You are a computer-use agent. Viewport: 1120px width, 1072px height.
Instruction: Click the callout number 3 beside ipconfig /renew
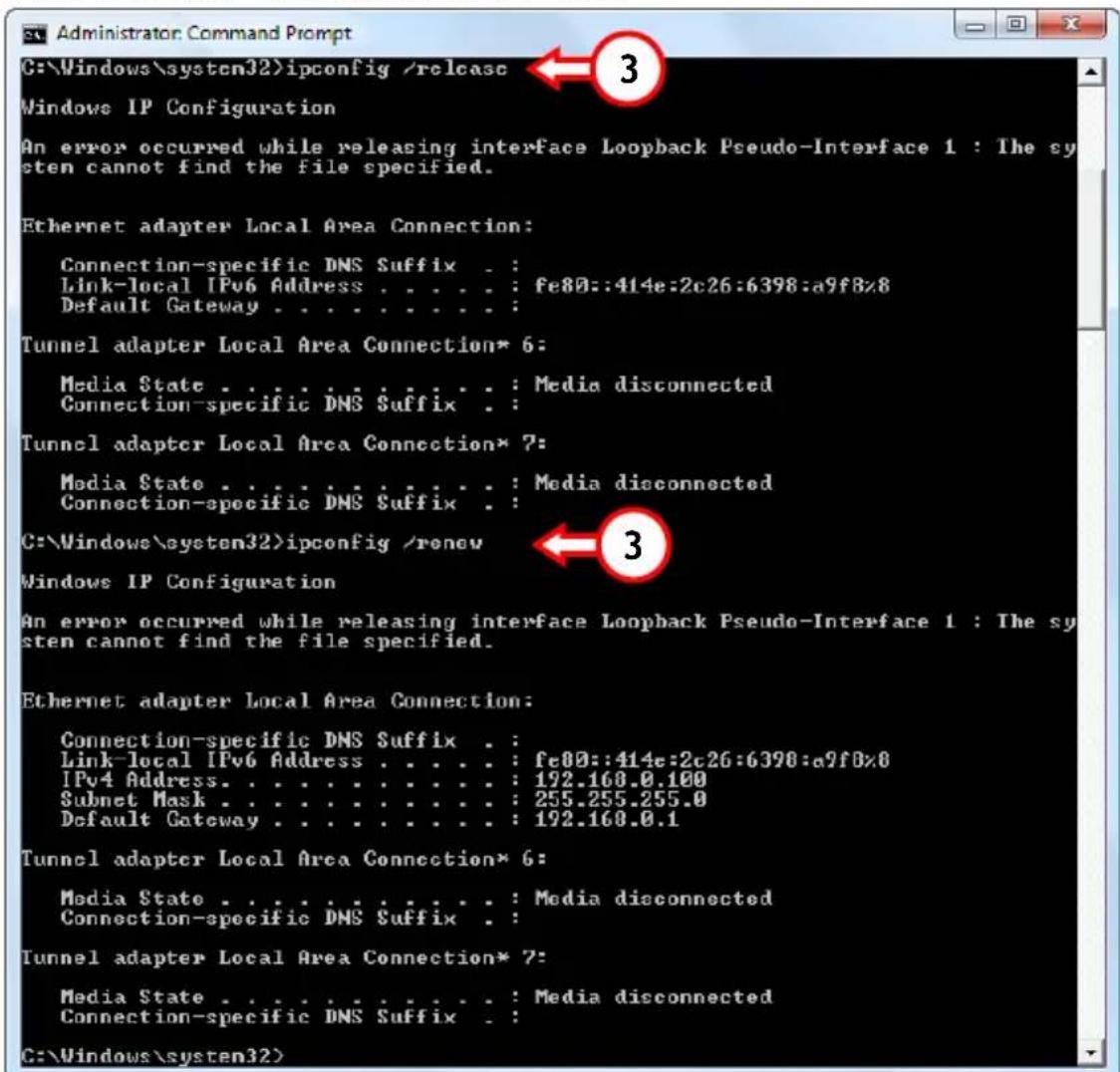point(633,545)
